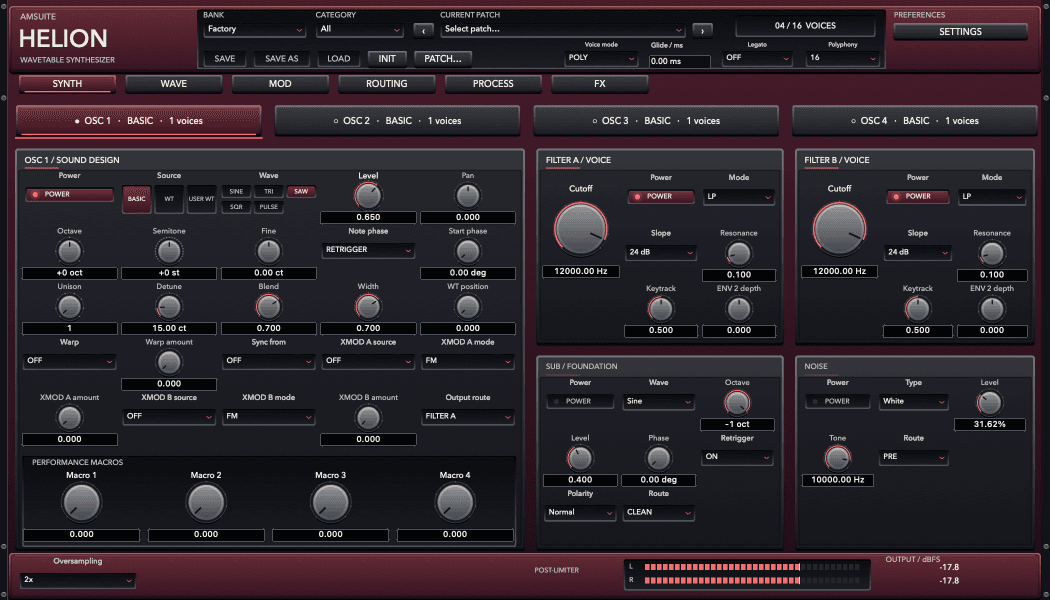Click the OSC 1 Level knob
Image resolution: width=1050 pixels, height=600 pixels.
pos(368,196)
